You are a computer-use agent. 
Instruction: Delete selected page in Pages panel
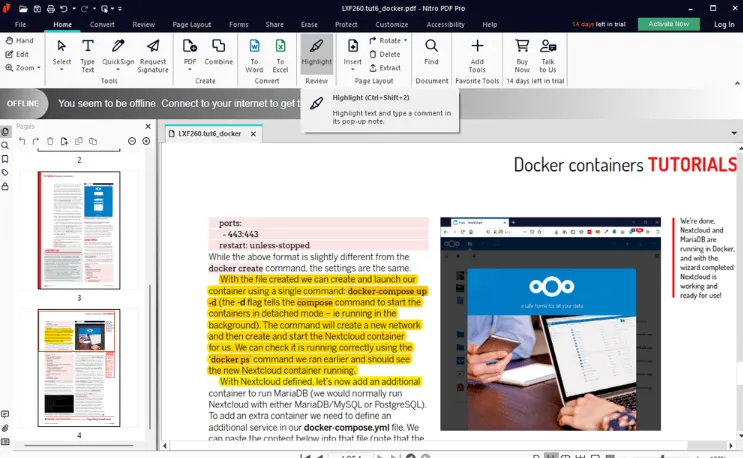pos(50,141)
